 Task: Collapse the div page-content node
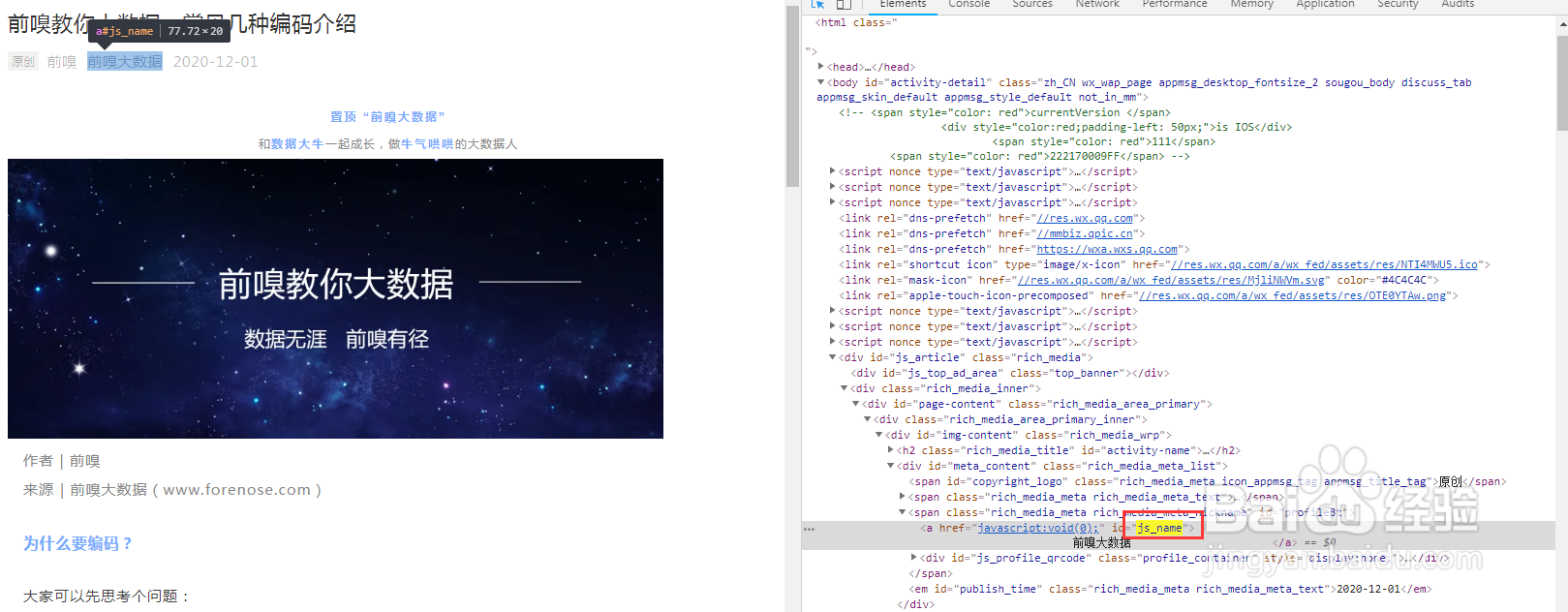pos(855,404)
